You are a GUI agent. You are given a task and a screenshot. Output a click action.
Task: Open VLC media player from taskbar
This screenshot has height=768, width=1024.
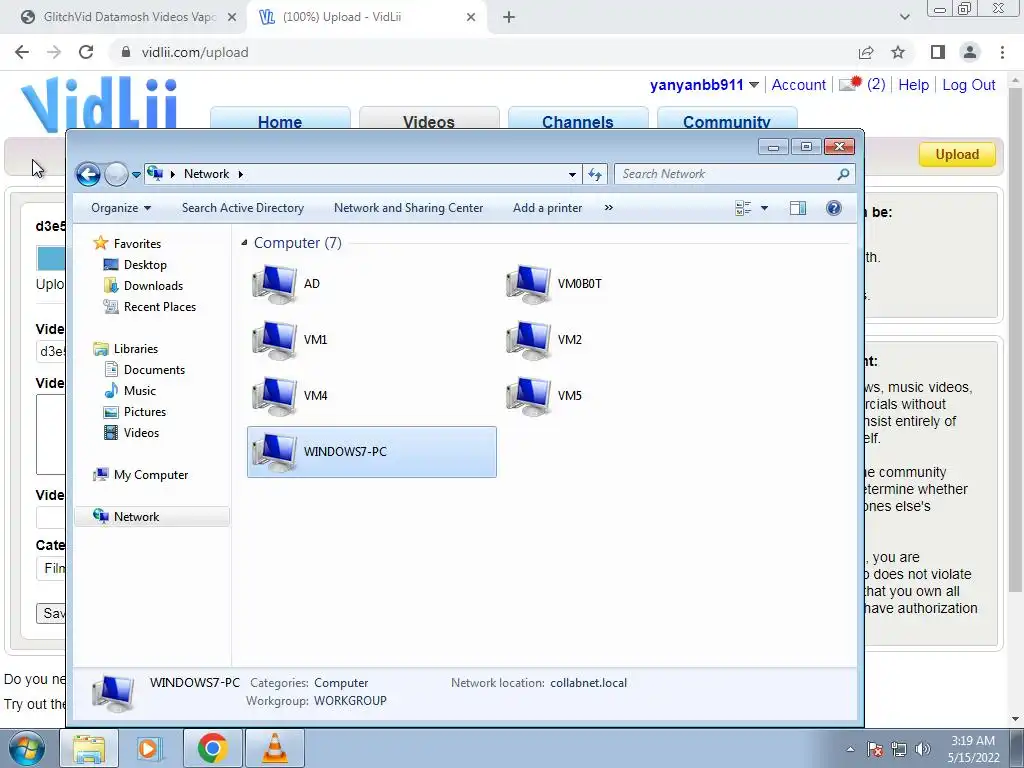275,748
